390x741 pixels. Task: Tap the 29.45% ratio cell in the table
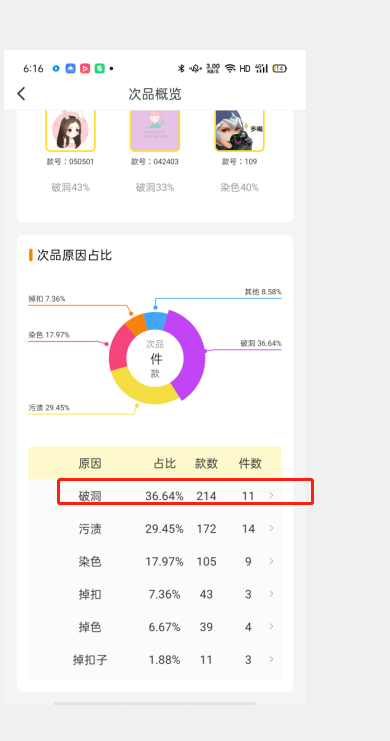point(165,529)
